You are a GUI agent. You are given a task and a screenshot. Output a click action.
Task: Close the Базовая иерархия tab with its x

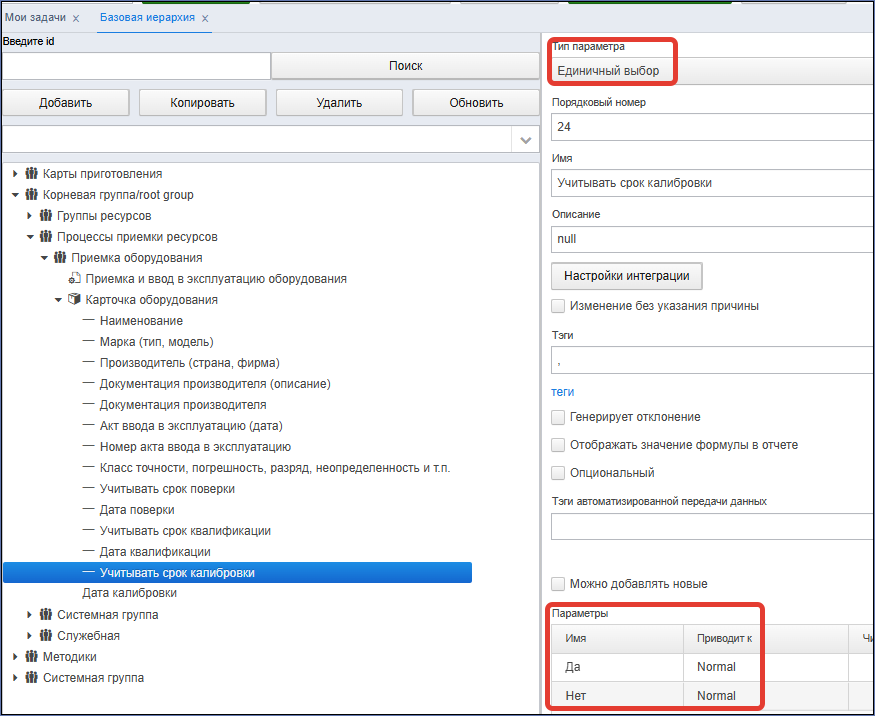point(205,18)
